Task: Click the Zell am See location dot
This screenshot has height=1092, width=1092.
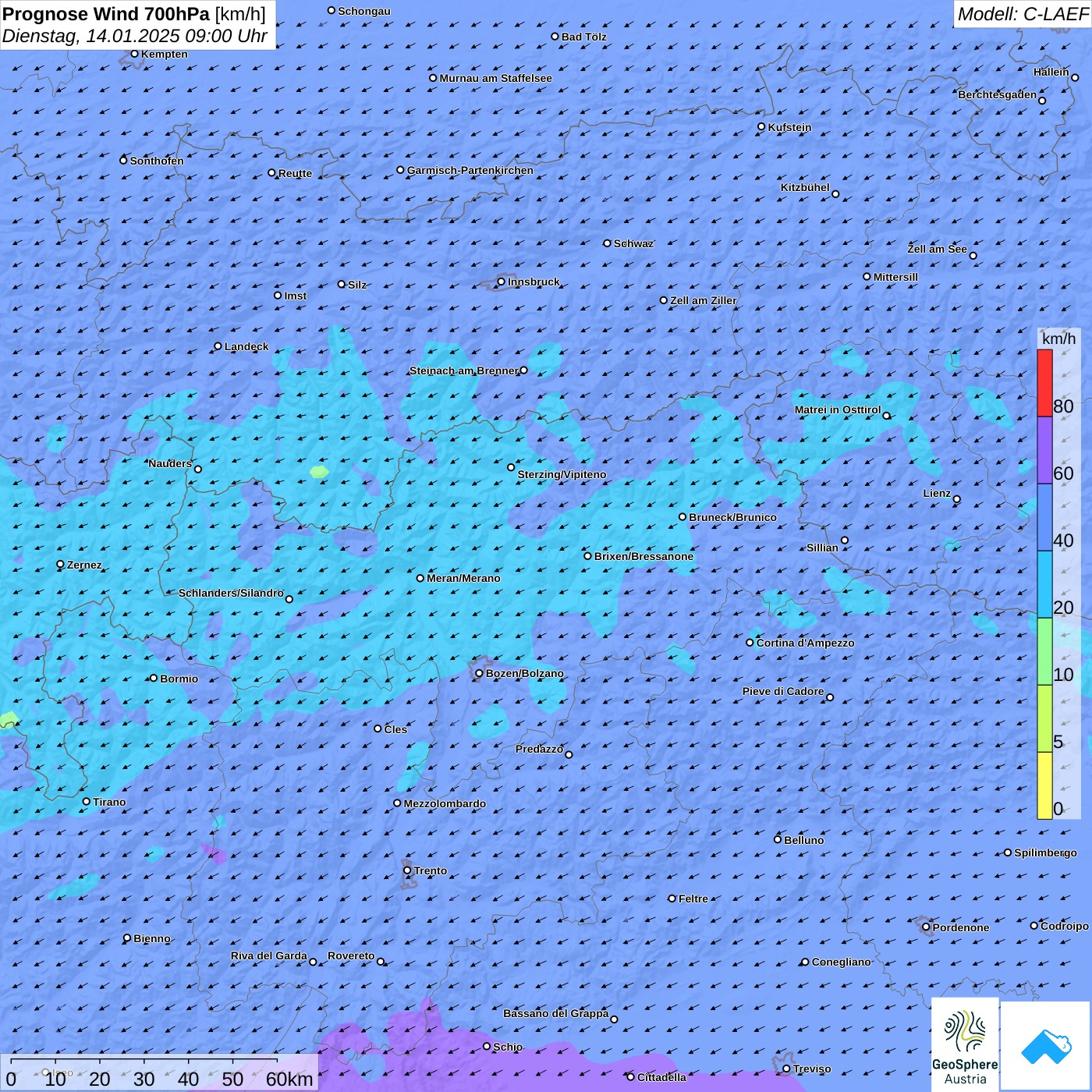Action: (973, 255)
